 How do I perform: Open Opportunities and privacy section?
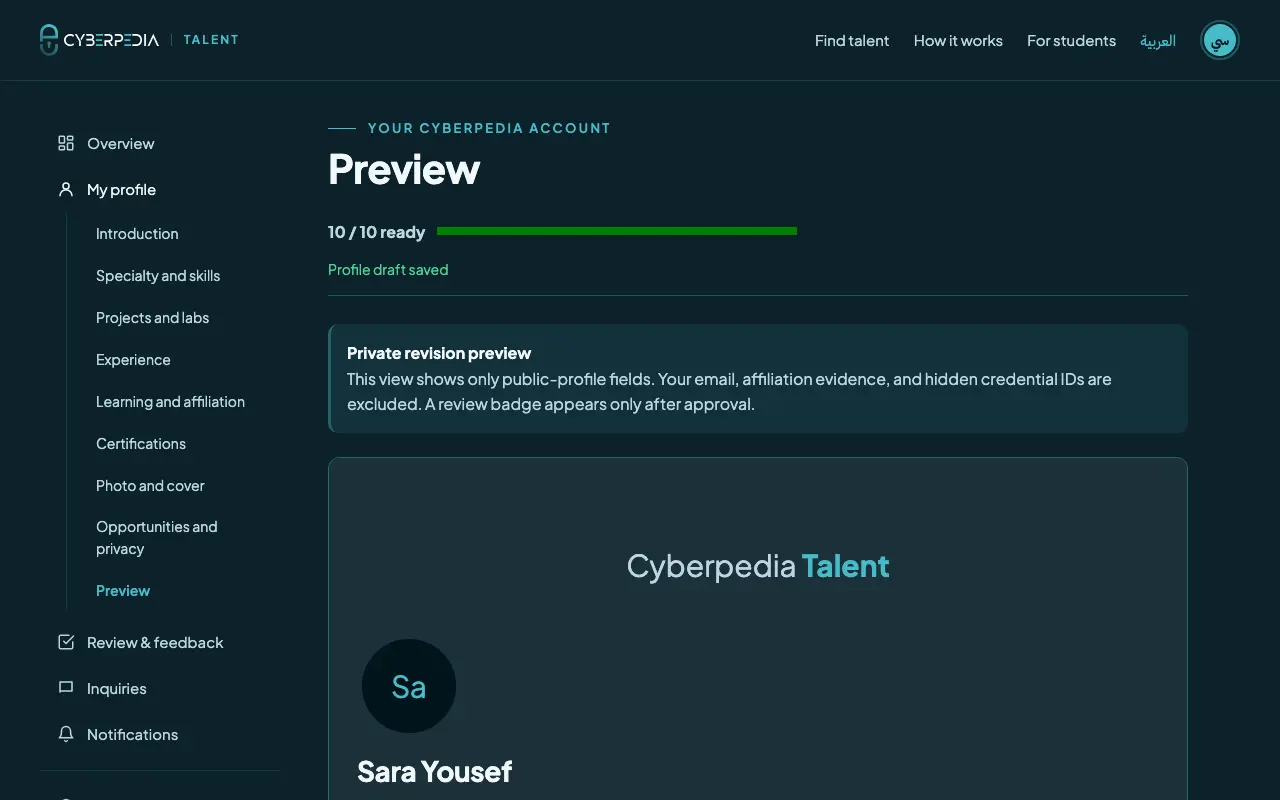click(x=157, y=538)
